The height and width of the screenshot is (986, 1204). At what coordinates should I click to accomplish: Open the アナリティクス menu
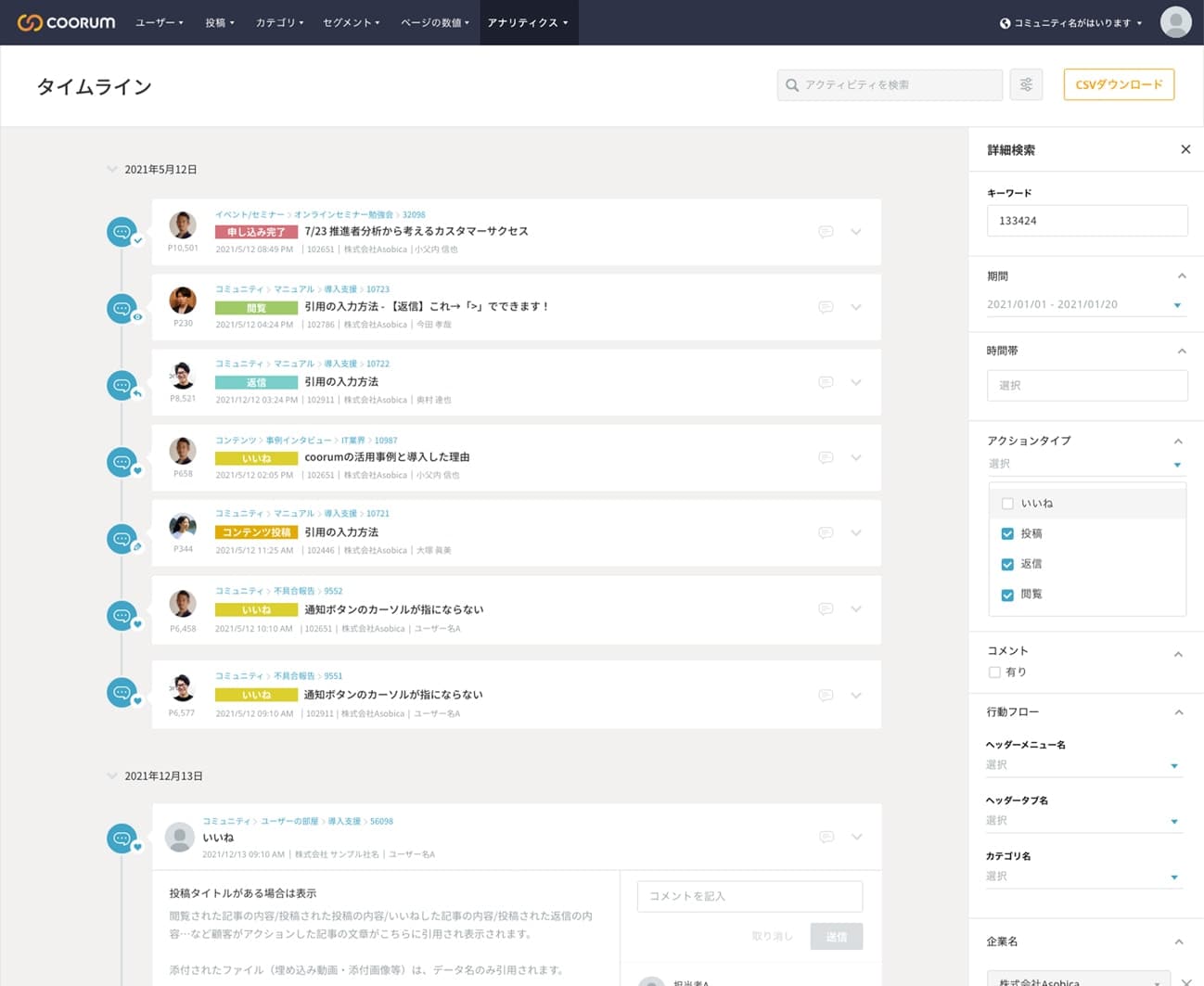tap(528, 22)
